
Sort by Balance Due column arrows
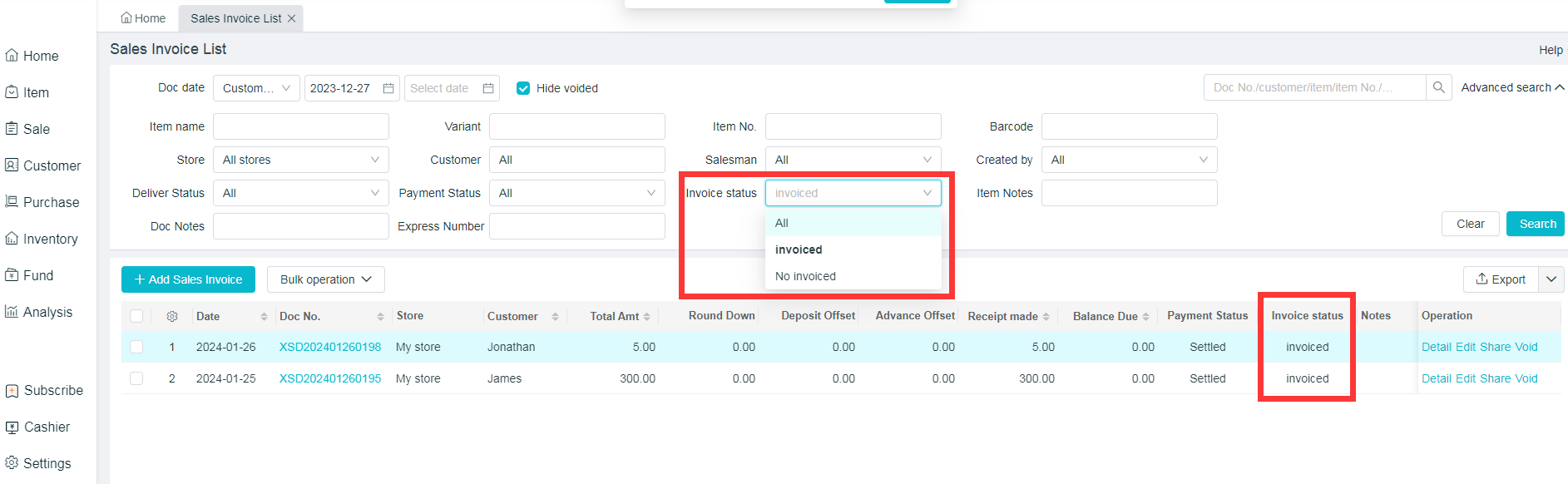click(1145, 317)
